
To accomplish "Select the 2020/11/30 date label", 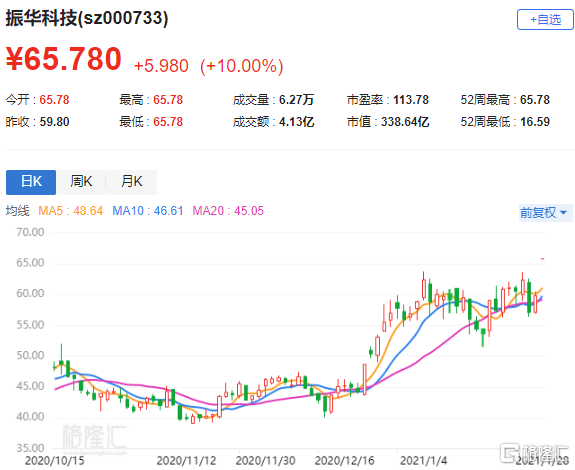I will (x=265, y=461).
